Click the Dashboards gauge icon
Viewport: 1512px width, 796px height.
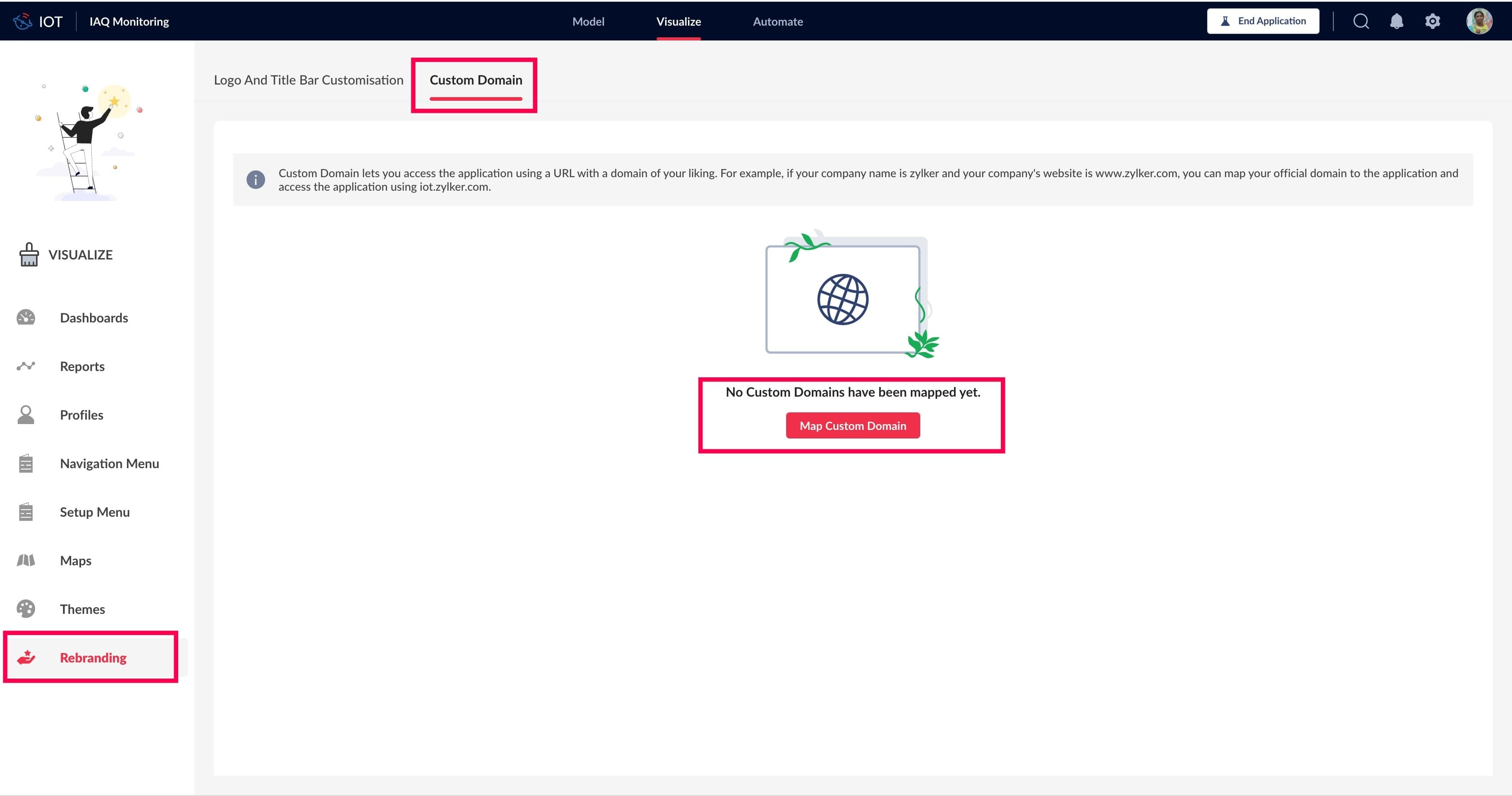click(26, 318)
